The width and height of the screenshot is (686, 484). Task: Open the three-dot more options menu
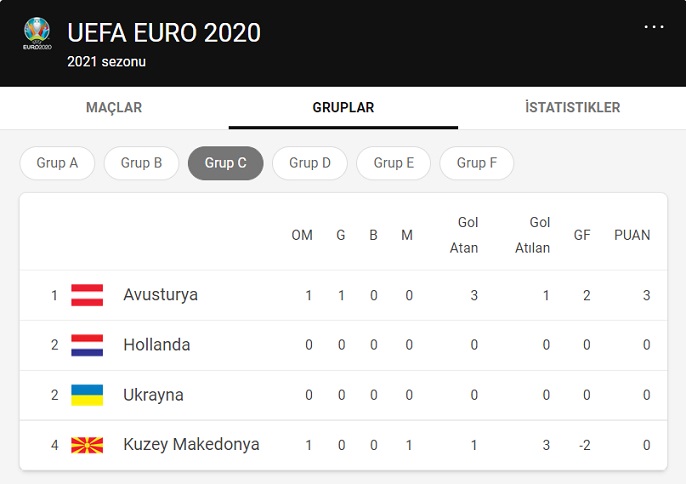point(654,27)
